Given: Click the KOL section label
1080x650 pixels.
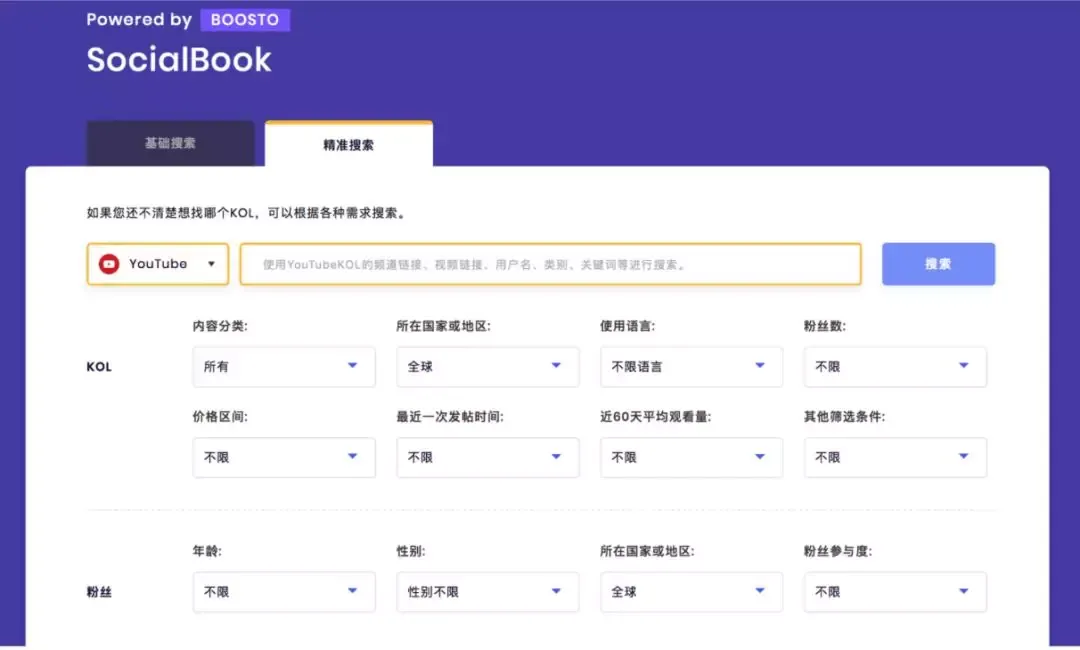Looking at the screenshot, I should (x=99, y=367).
